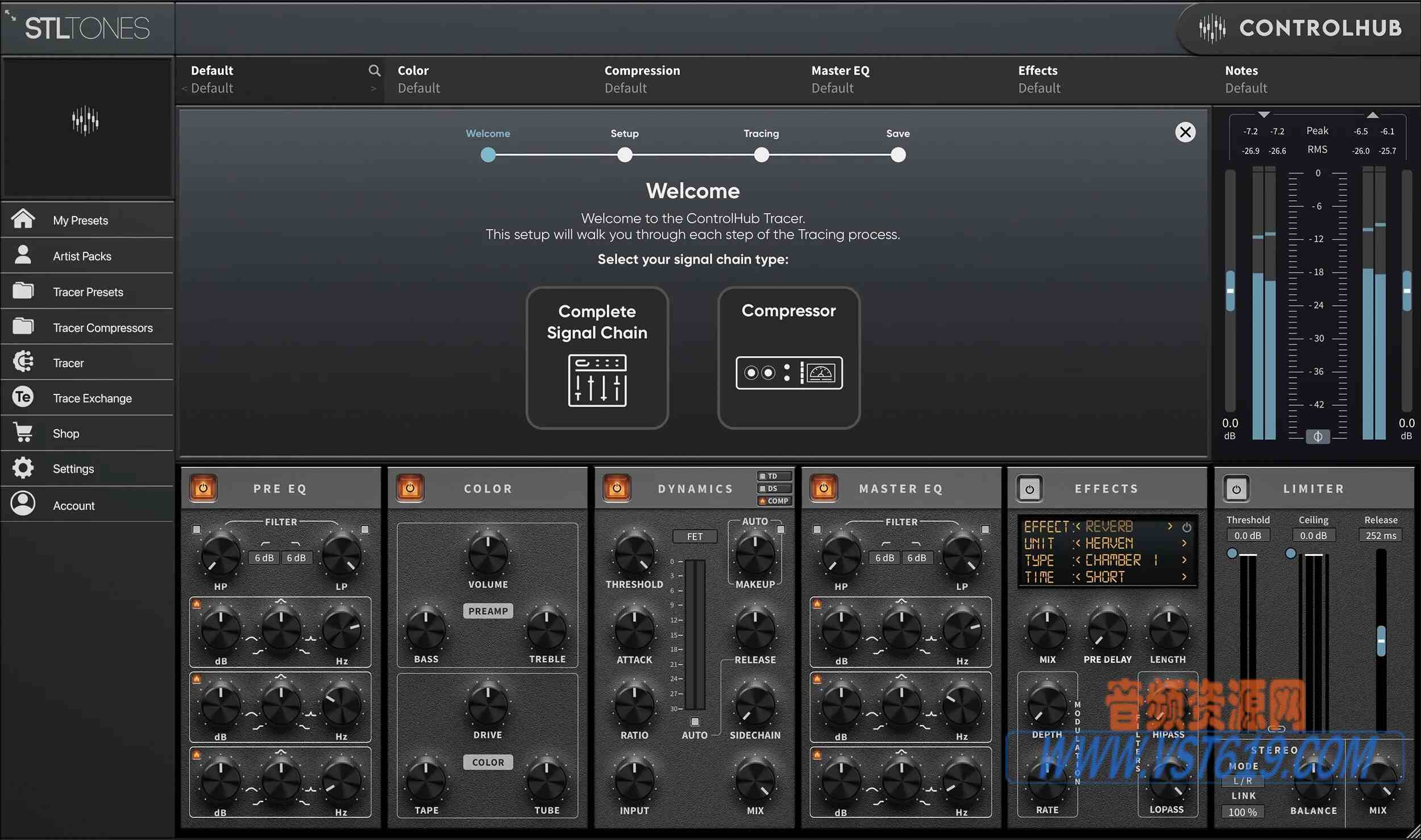Launch the Tracer tool

point(67,363)
